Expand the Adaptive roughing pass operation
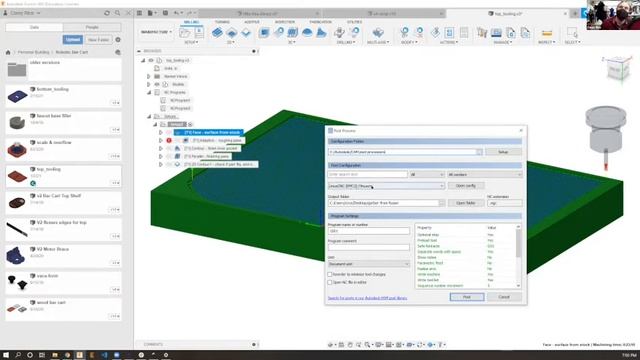This screenshot has height=360, width=640. click(x=160, y=140)
